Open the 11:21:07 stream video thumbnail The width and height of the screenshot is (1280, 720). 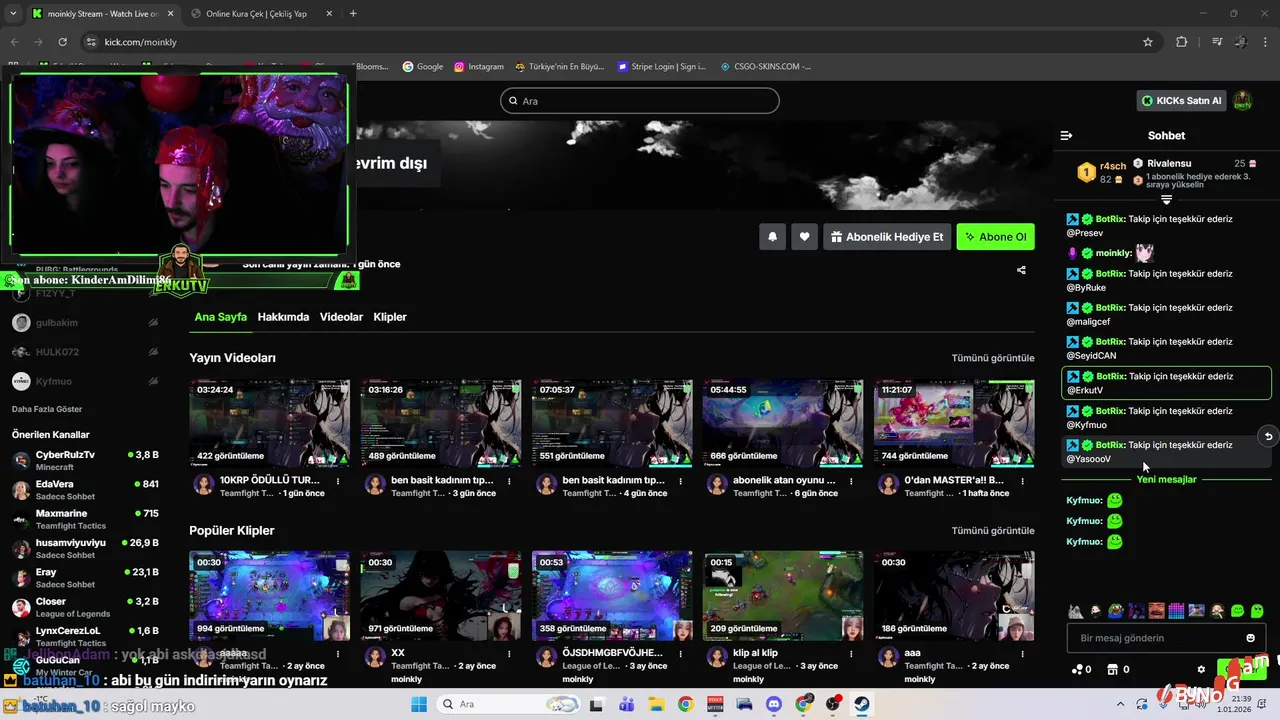[x=954, y=423]
